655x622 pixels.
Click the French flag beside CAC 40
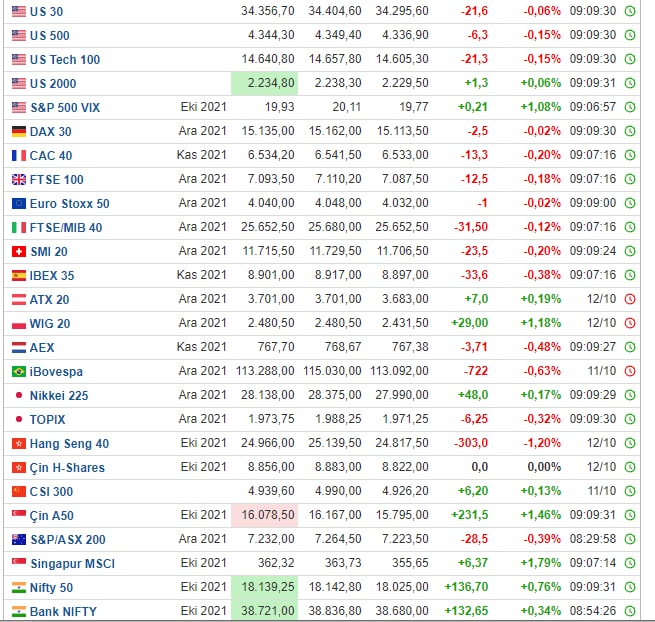(19, 155)
